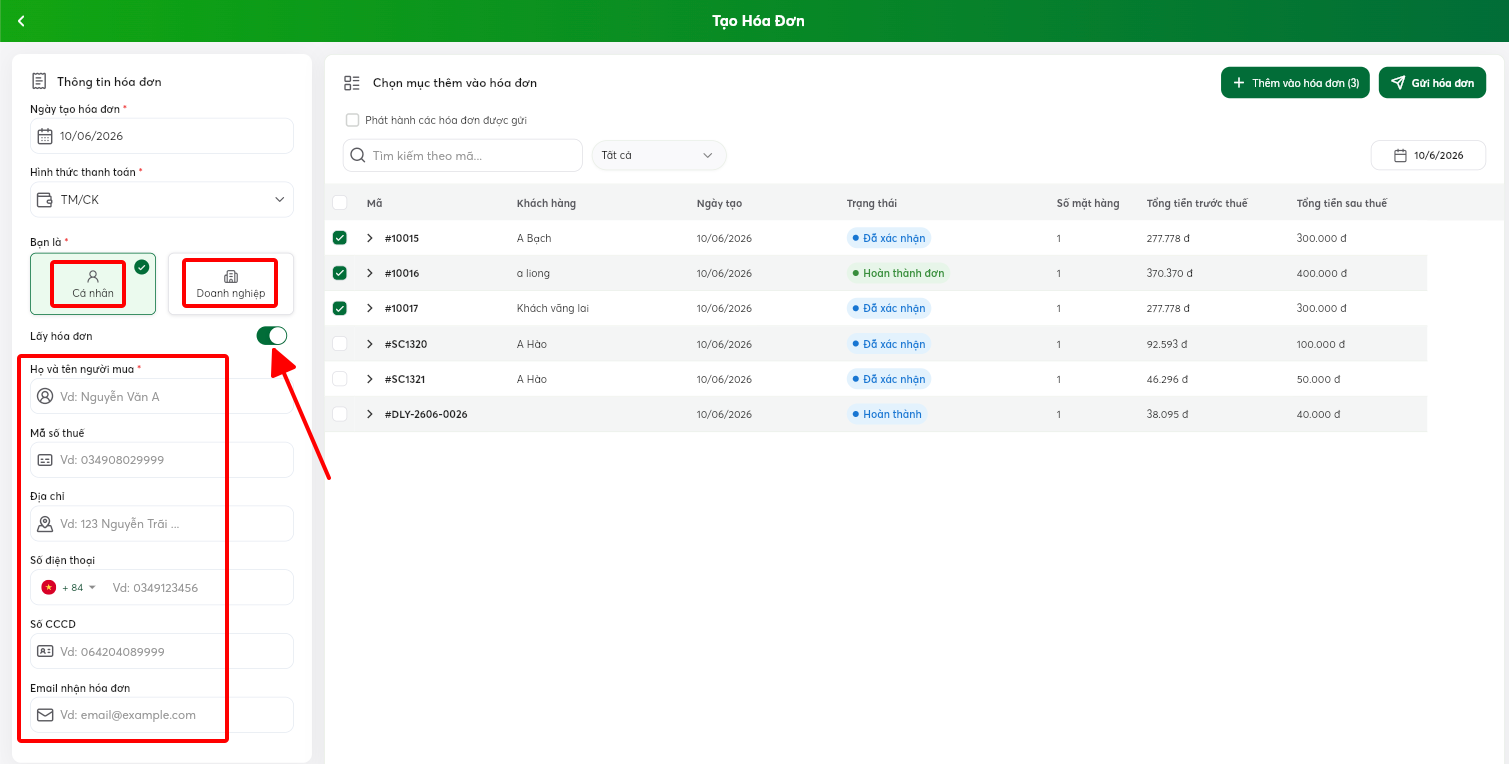Click the Số CCCD input field
1509x764 pixels.
pos(162,651)
